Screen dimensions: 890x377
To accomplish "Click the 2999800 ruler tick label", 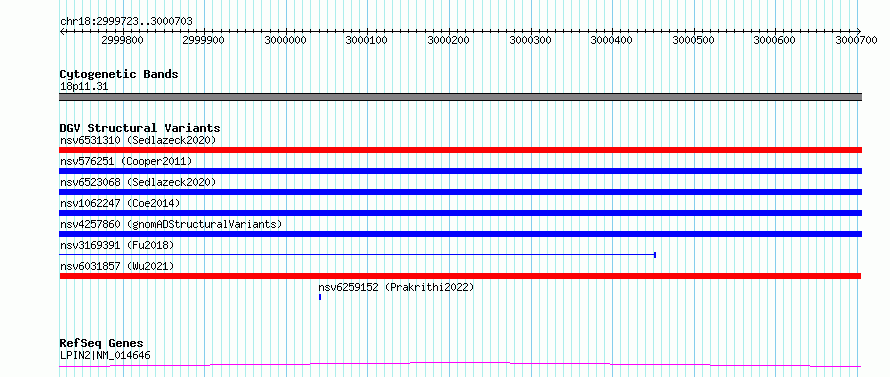I will click(122, 40).
